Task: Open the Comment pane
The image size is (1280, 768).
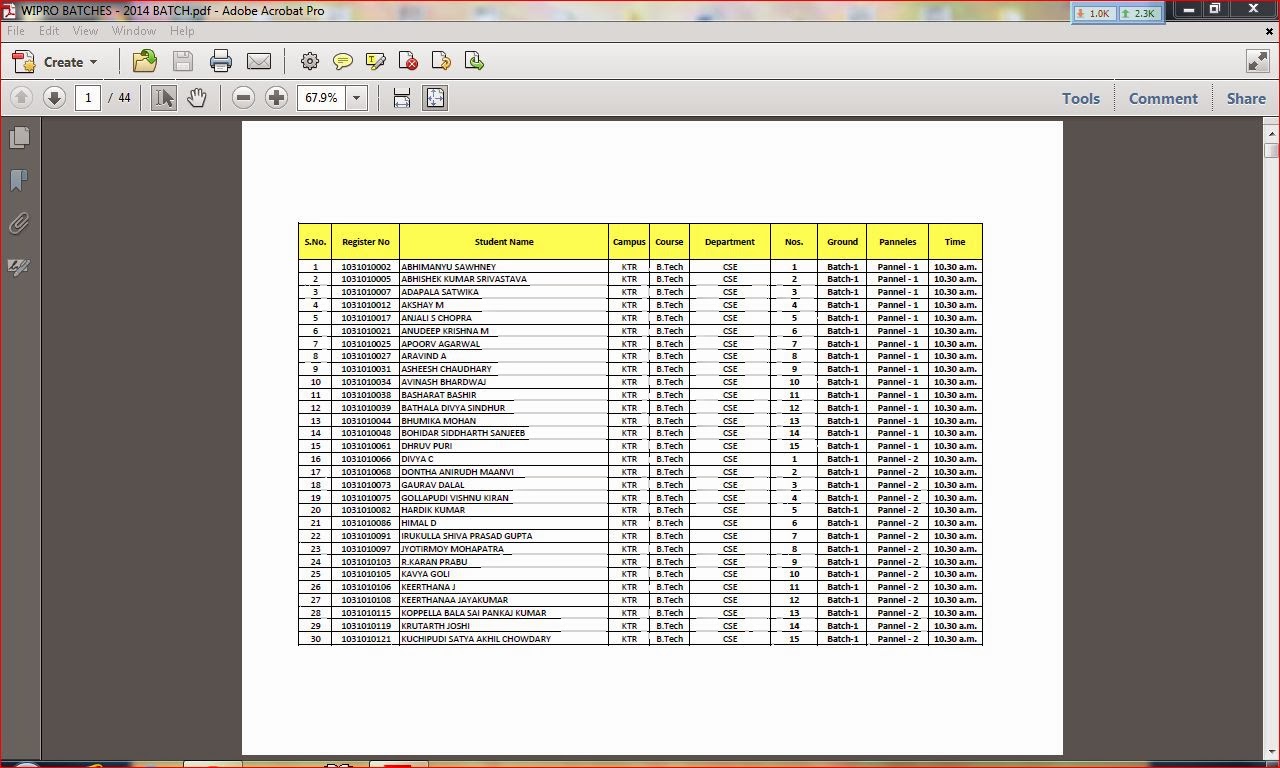Action: click(1162, 98)
